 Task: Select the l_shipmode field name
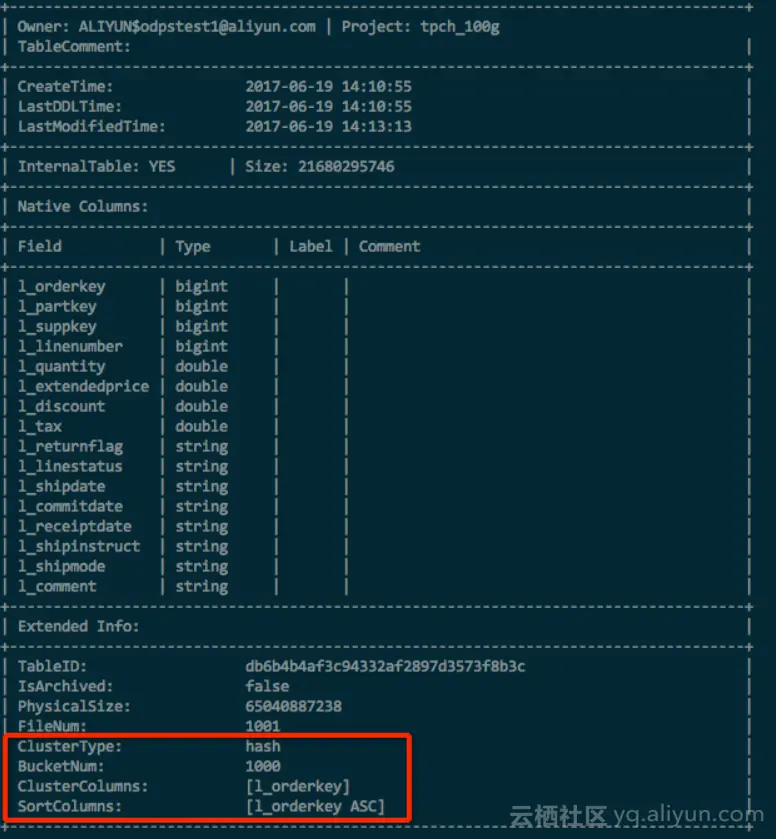62,566
